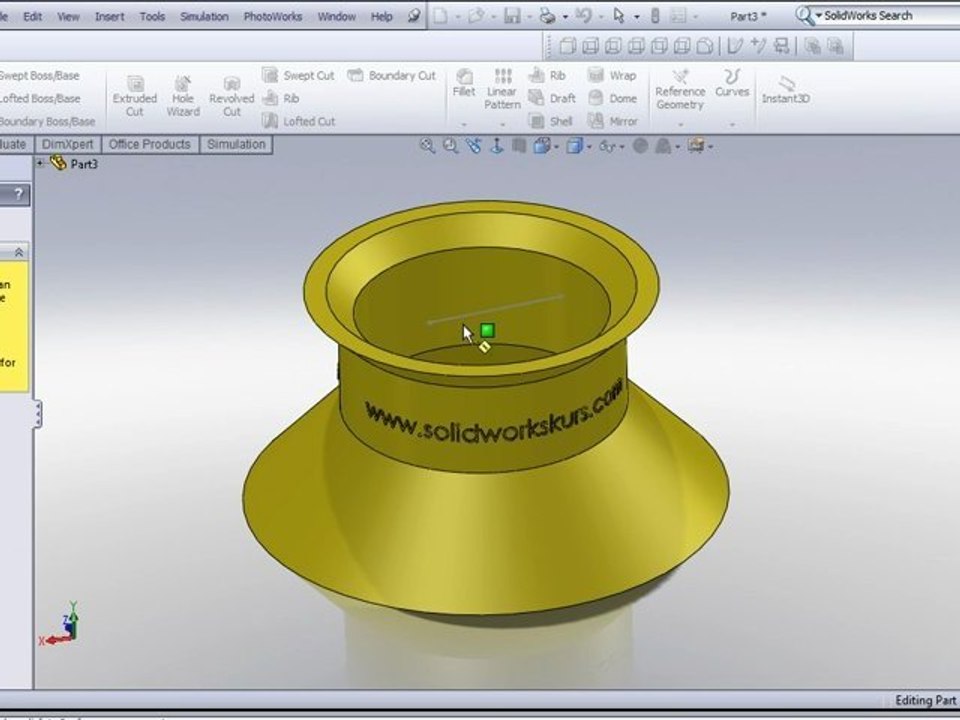Click the View Settings icon
The width and height of the screenshot is (960, 720).
click(x=696, y=146)
